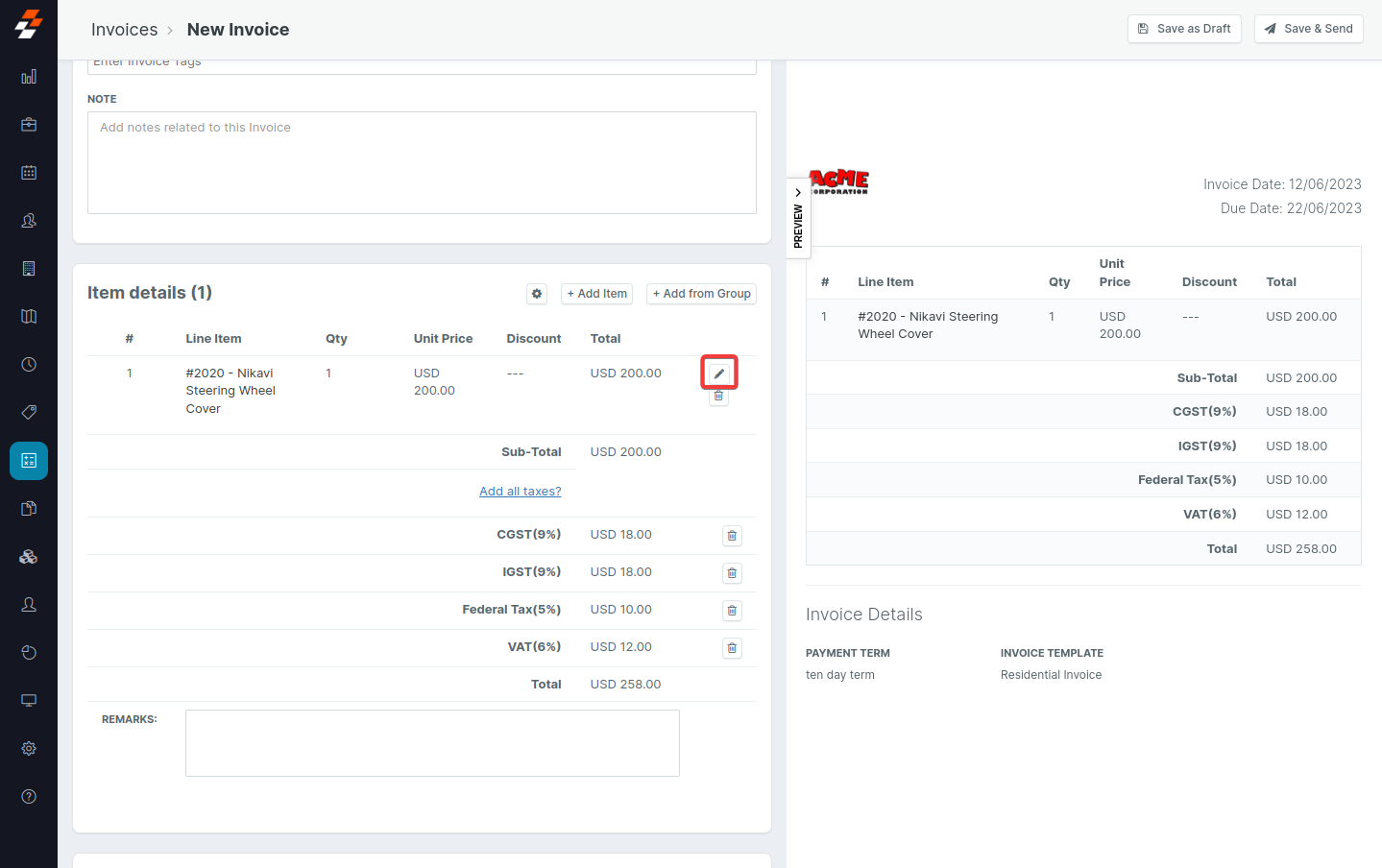Open the calendar icon in sidebar
The width and height of the screenshot is (1382, 868).
point(29,173)
